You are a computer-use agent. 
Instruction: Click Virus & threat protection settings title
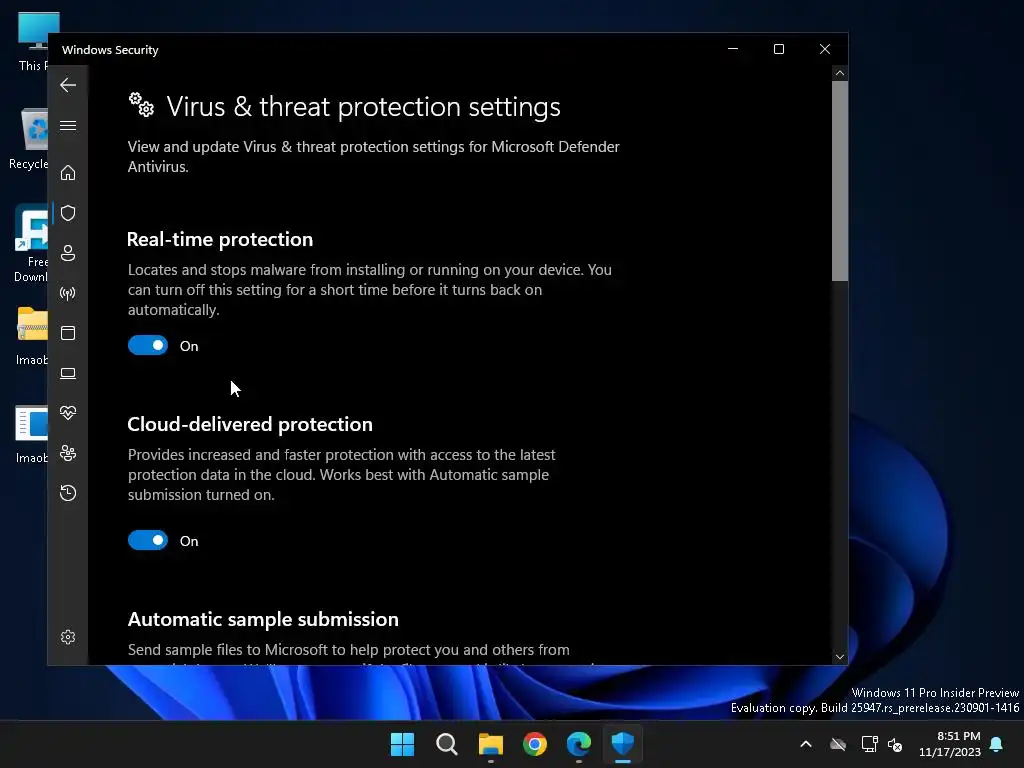tap(363, 106)
